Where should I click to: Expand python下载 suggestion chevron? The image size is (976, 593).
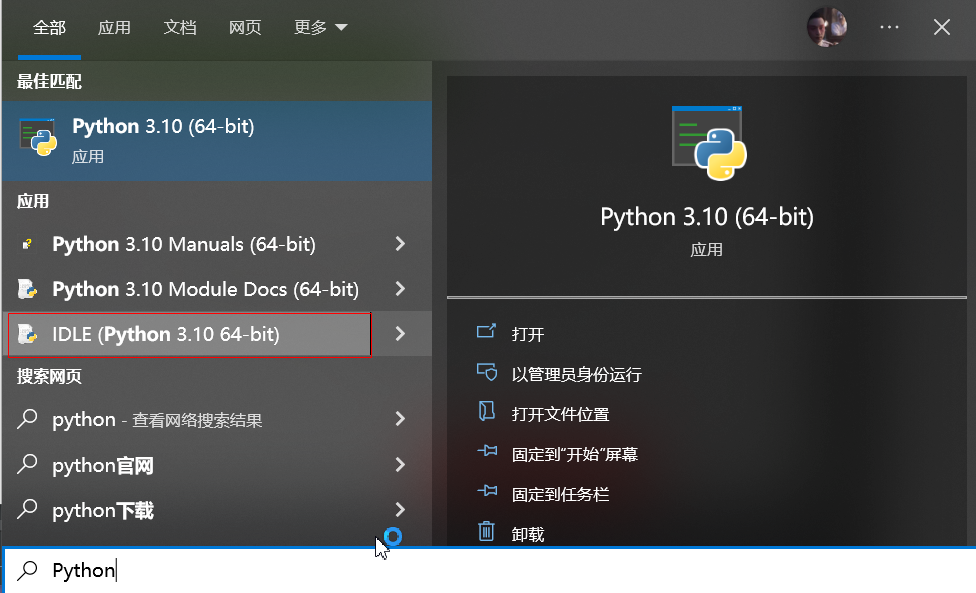[x=400, y=510]
